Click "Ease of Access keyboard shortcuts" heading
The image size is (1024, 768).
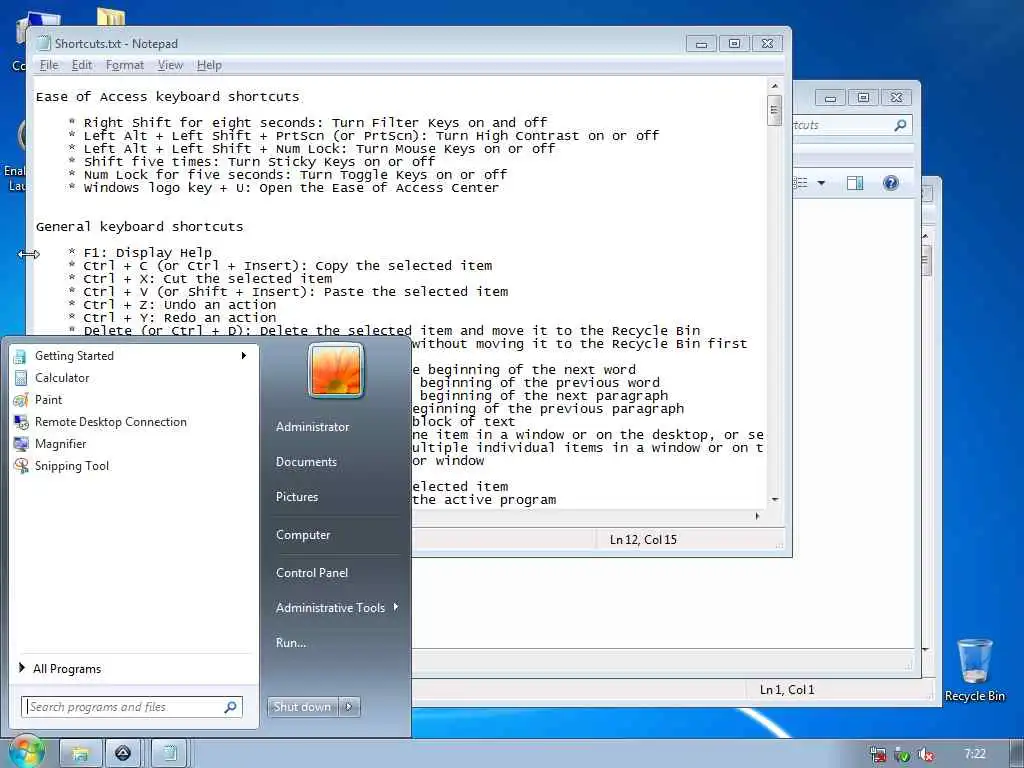pos(168,97)
